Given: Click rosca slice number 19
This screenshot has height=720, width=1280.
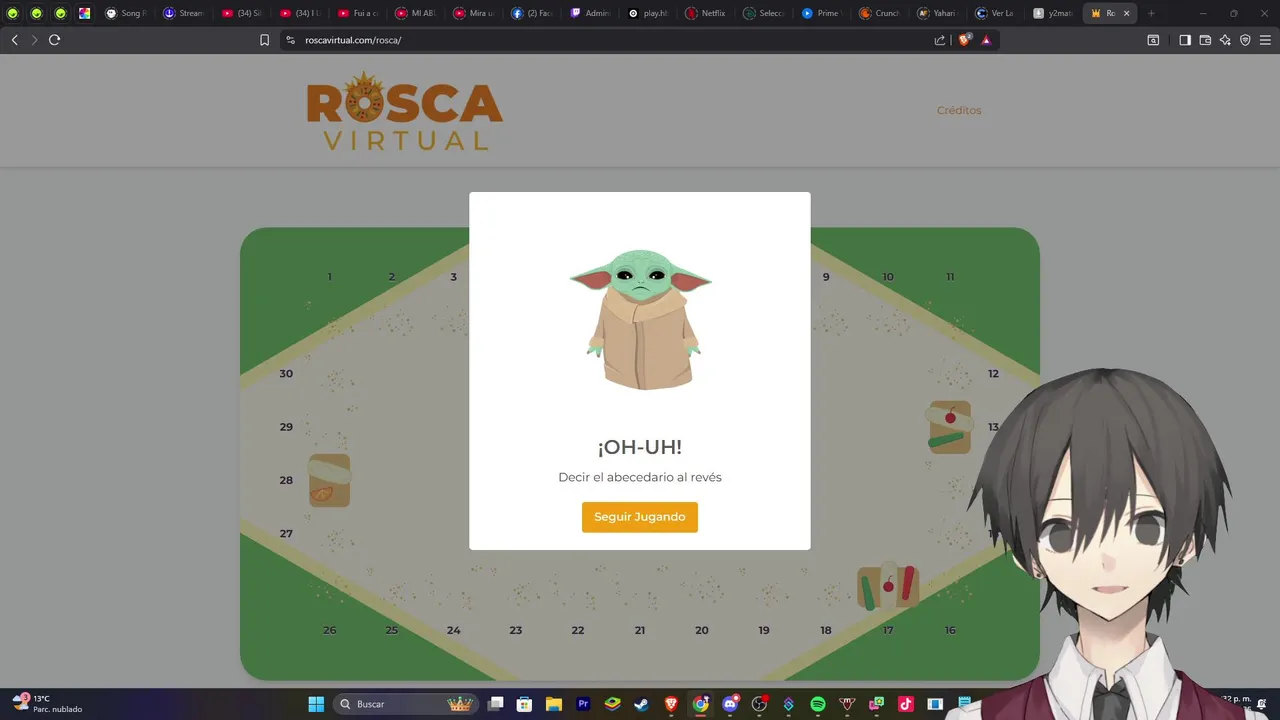Looking at the screenshot, I should (764, 630).
